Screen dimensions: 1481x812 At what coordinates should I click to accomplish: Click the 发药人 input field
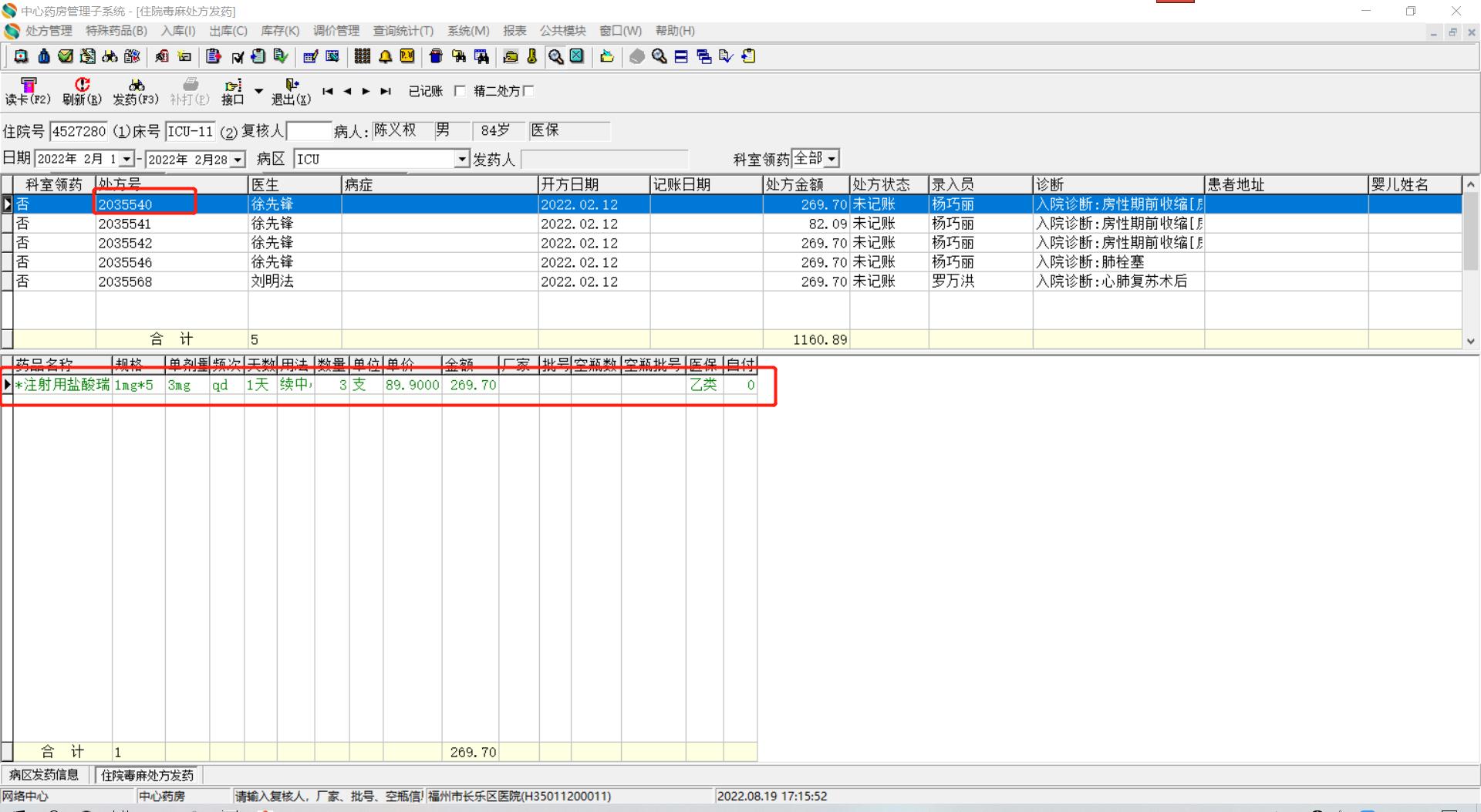click(604, 160)
